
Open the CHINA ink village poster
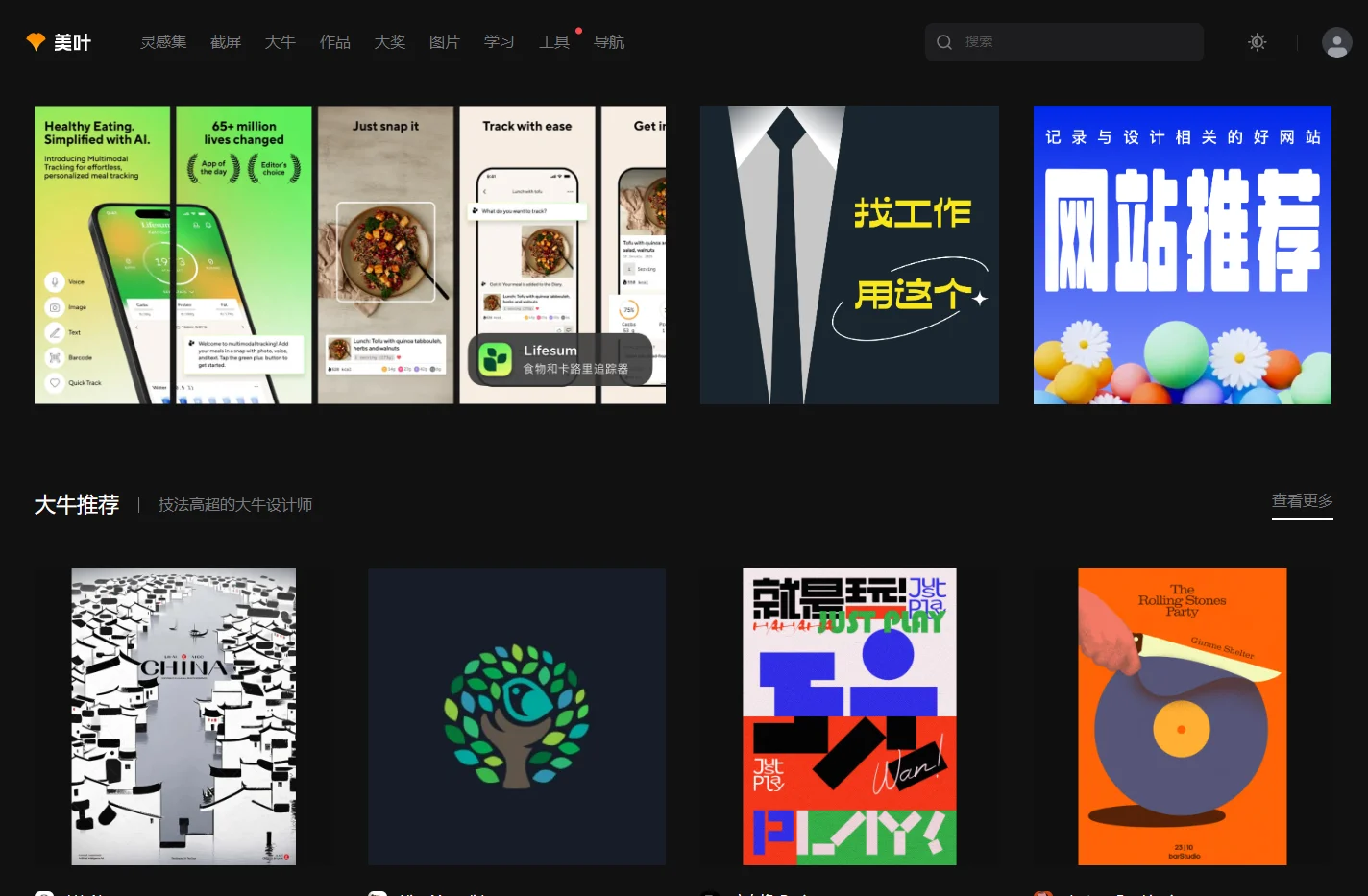(183, 716)
